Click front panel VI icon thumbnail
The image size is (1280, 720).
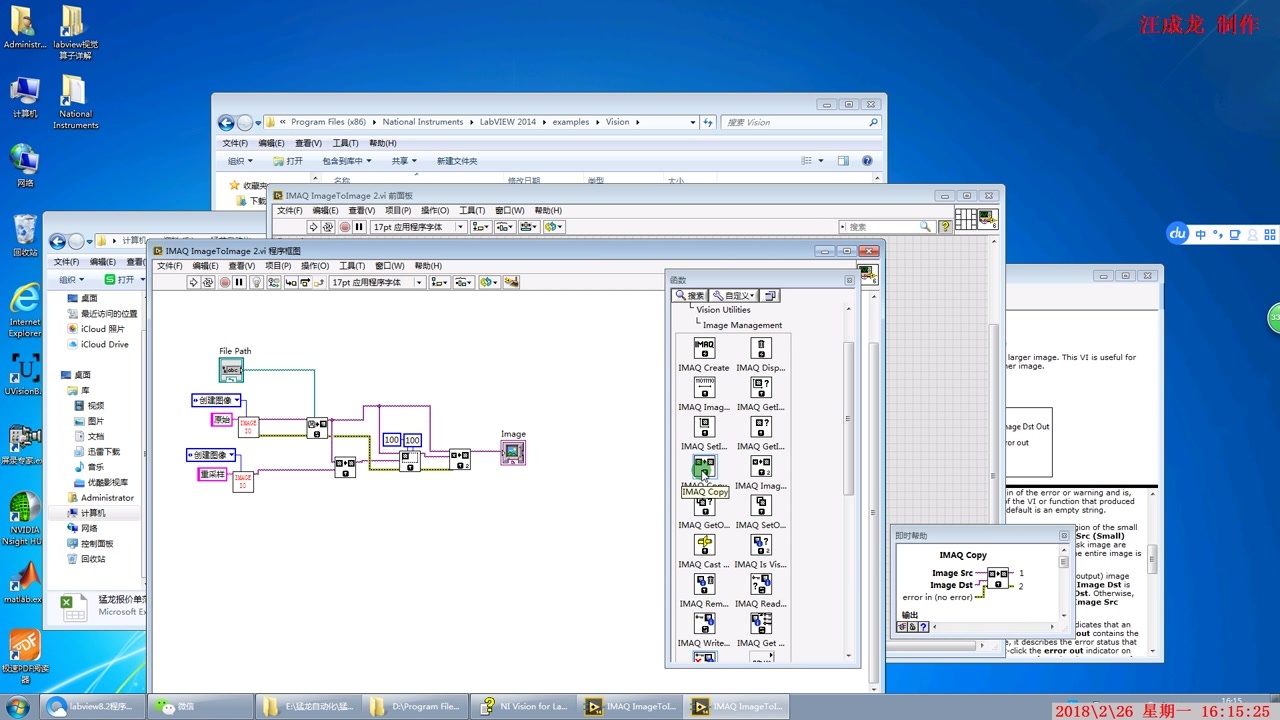[988, 218]
